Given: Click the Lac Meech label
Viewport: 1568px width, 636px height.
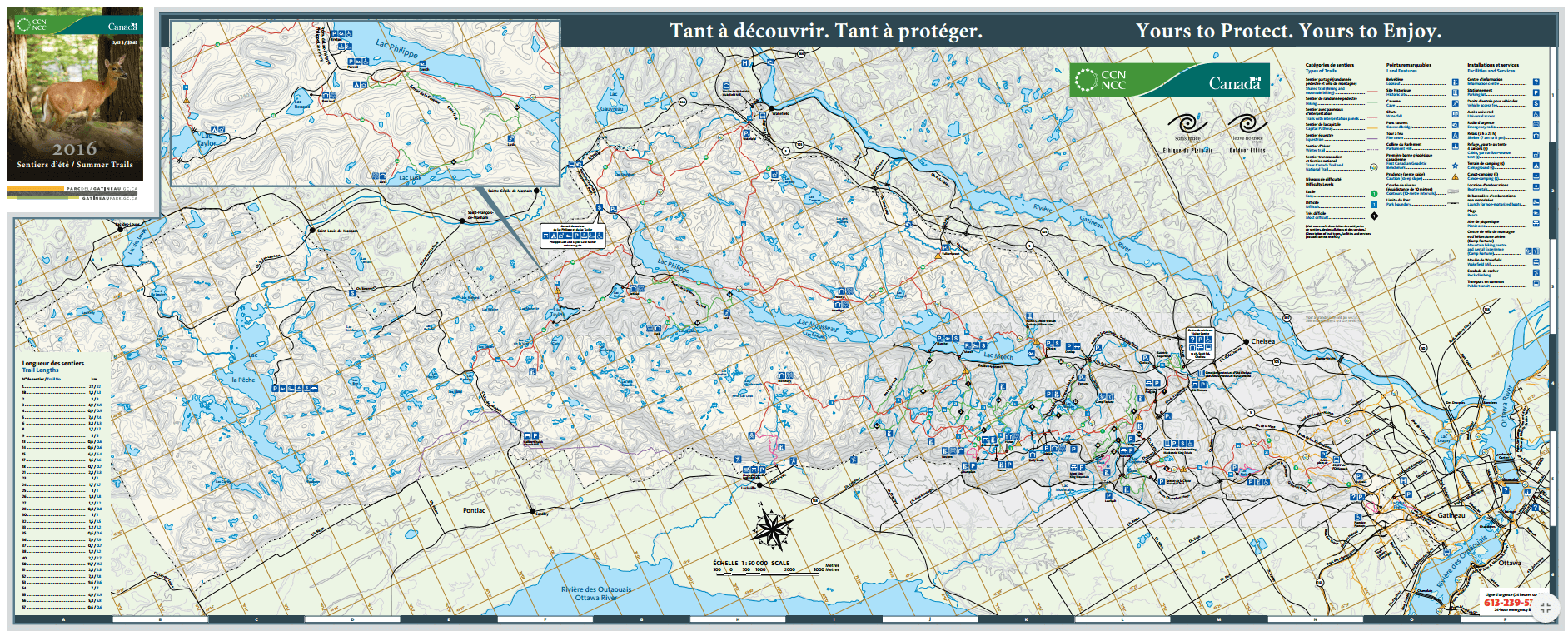Looking at the screenshot, I should coord(998,355).
